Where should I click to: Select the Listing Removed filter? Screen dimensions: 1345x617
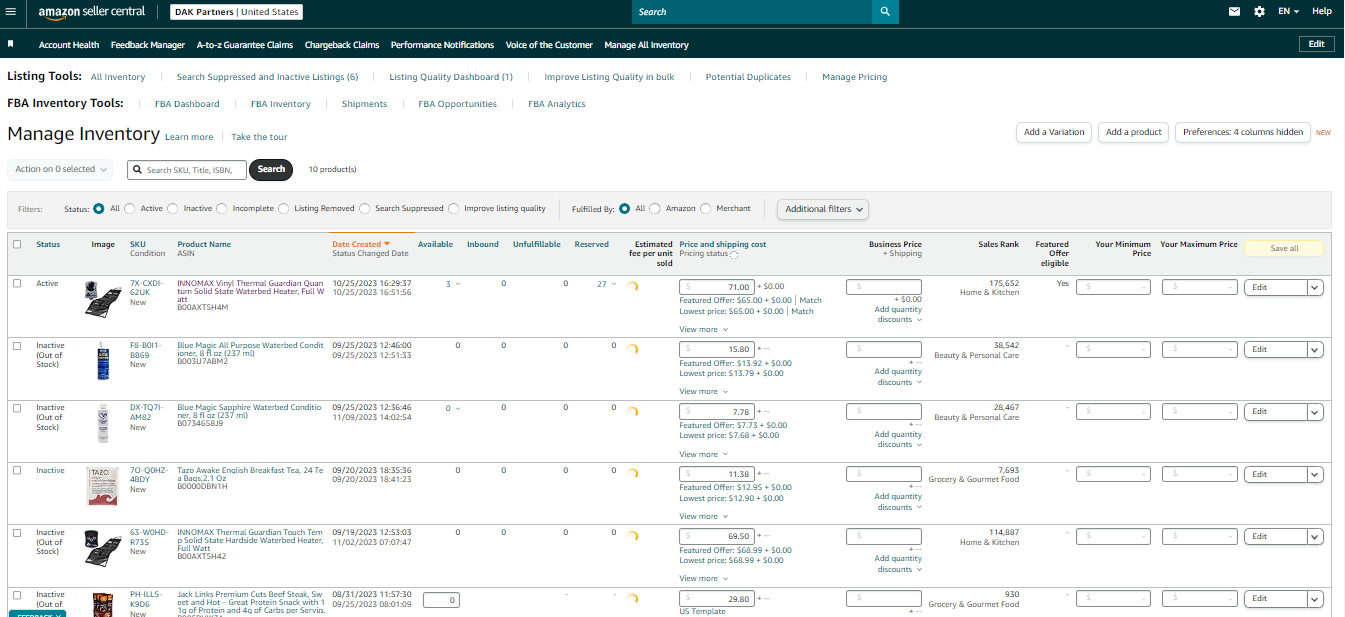(283, 209)
